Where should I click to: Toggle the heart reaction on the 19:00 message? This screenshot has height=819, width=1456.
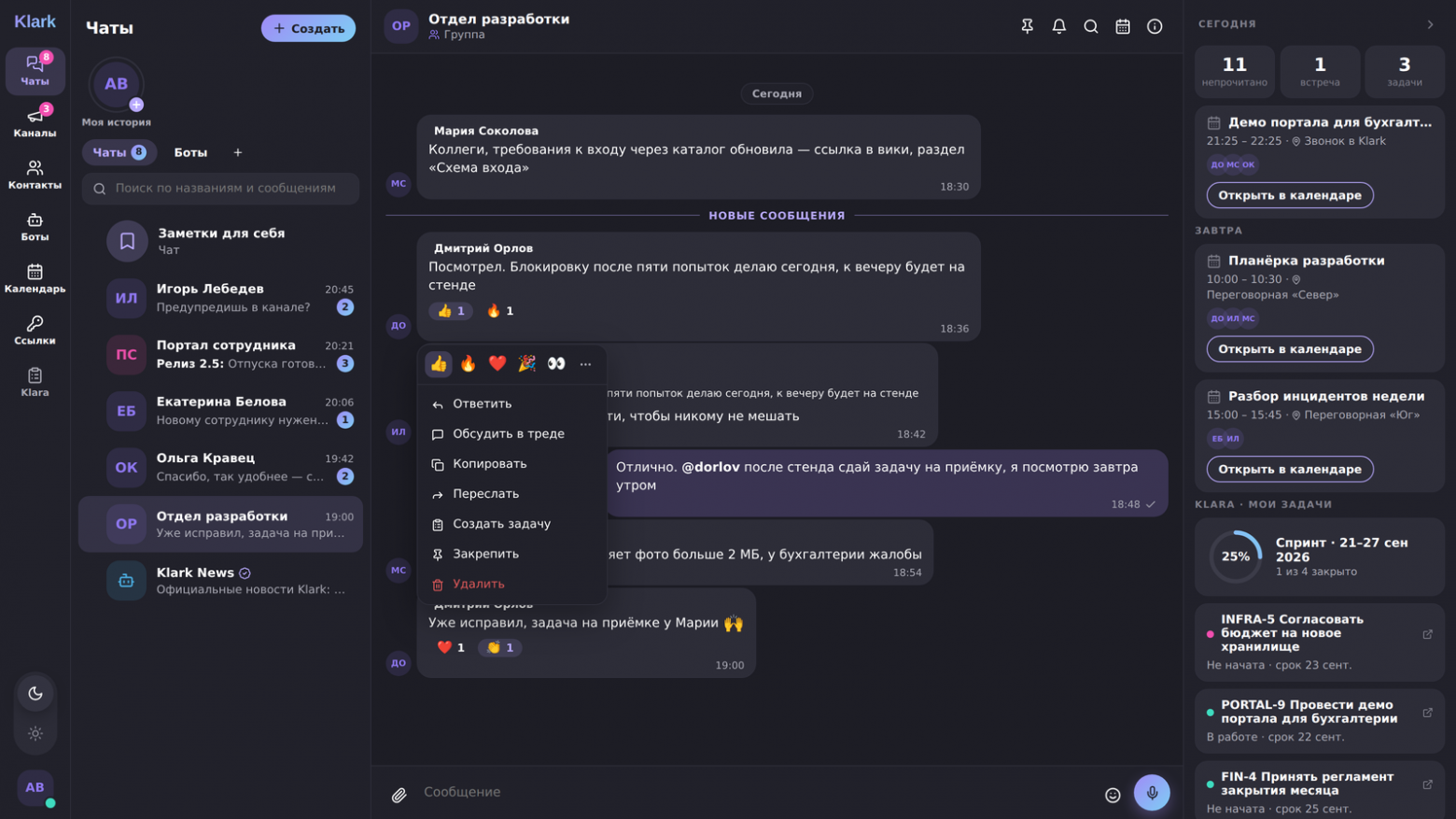pyautogui.click(x=451, y=647)
